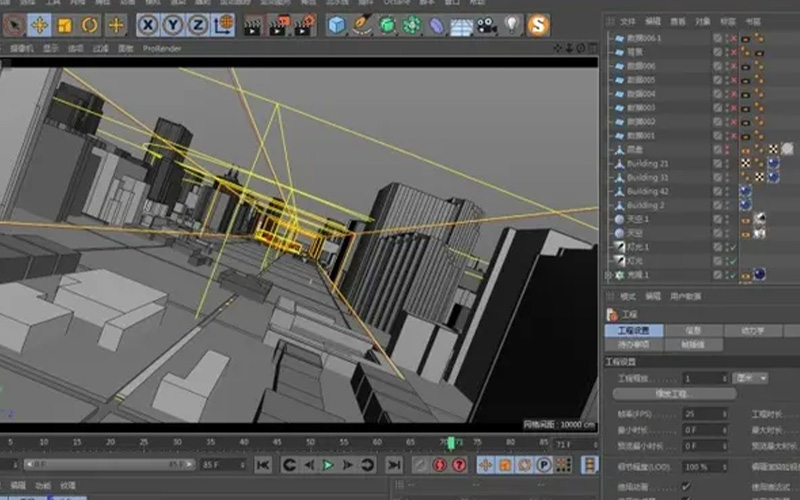The height and width of the screenshot is (500, 800).
Task: Click the red keyframe selection question button
Action: 459,465
